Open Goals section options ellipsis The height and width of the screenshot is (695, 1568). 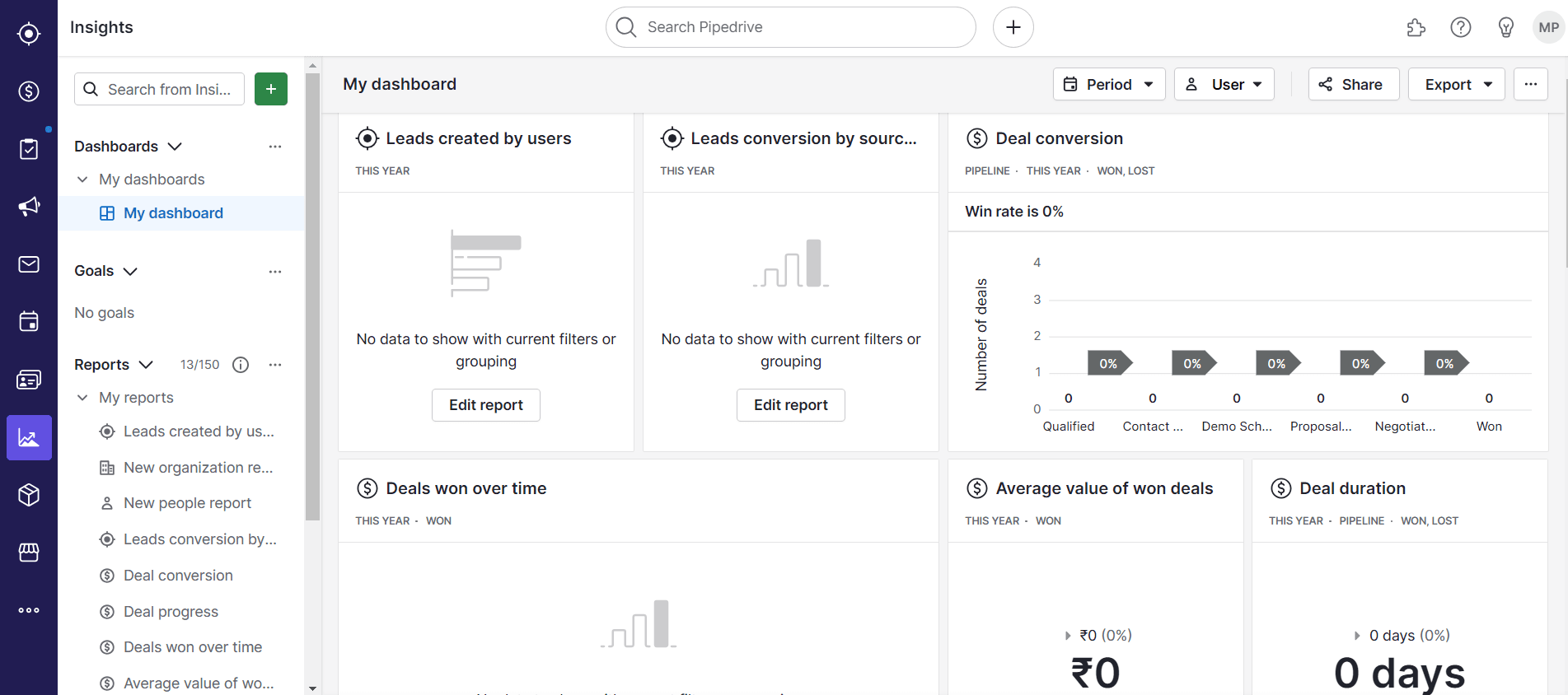(275, 272)
